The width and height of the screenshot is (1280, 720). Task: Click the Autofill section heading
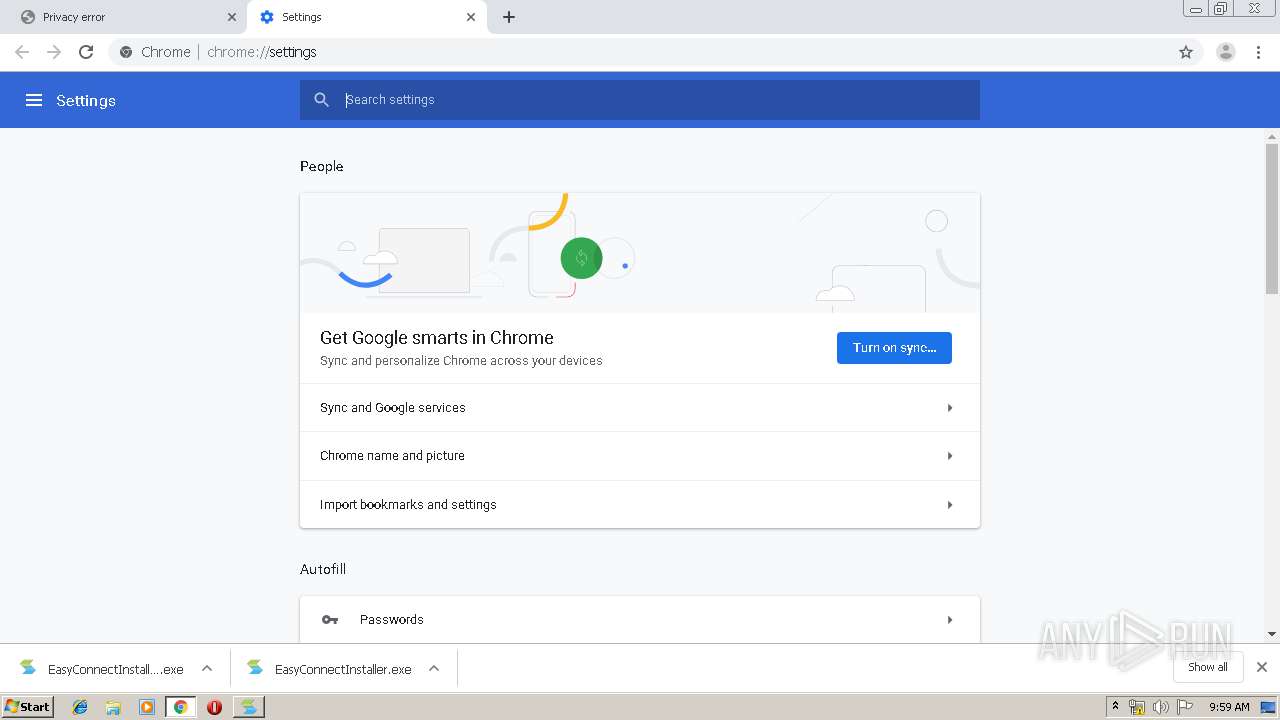(323, 569)
